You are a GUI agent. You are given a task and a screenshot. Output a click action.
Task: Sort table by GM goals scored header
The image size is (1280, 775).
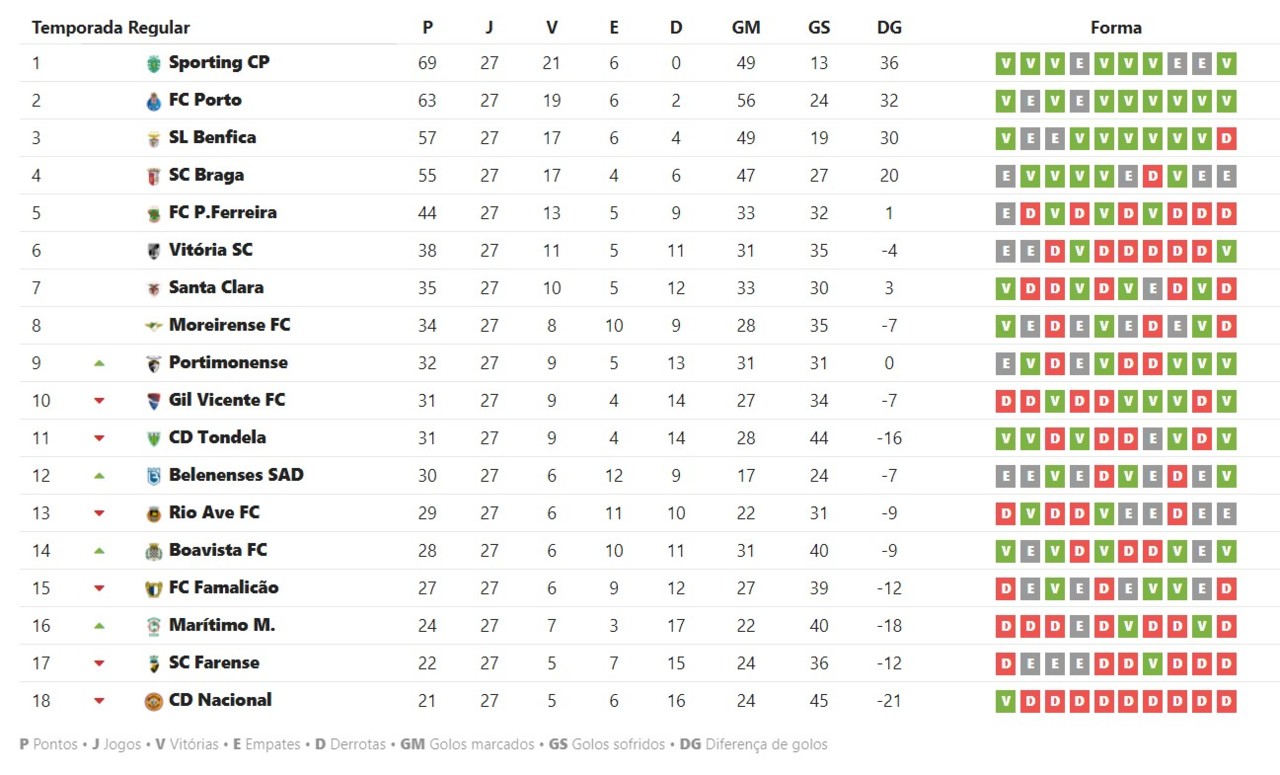coord(746,28)
